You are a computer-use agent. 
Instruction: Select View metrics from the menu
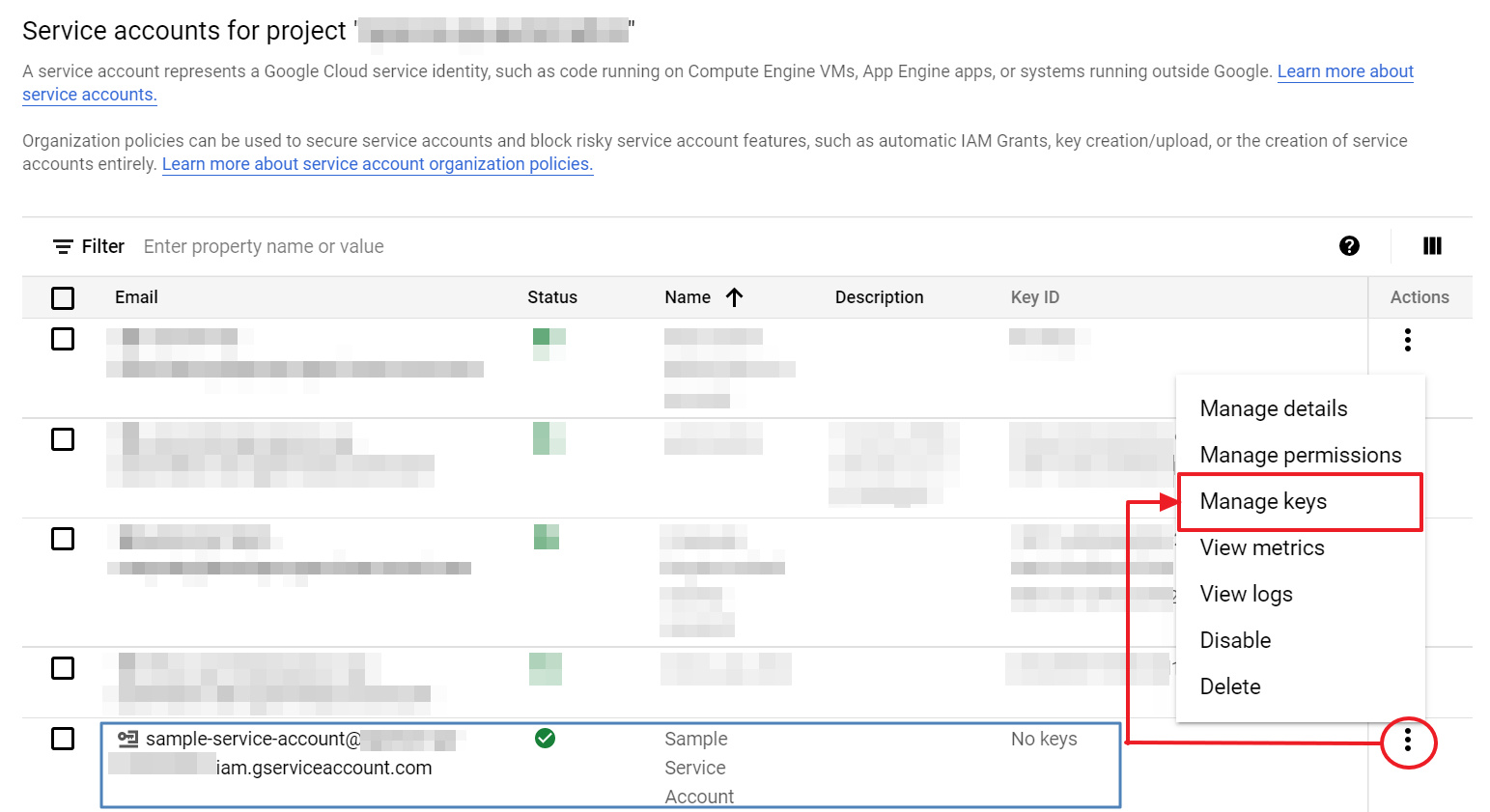[1261, 547]
